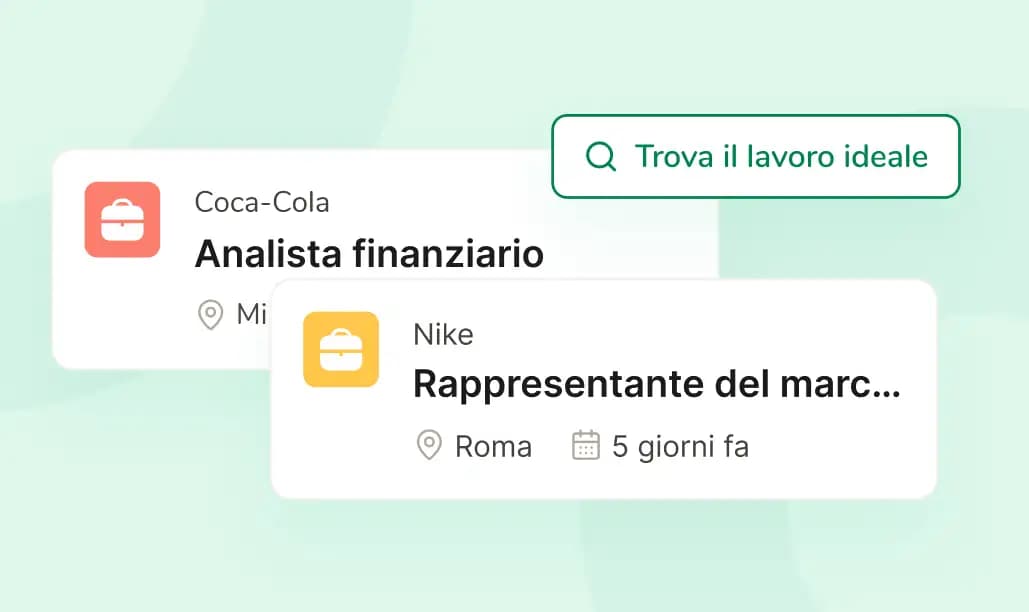1029x612 pixels.
Task: Open the 'Rappresentante del marc...' job title
Action: pos(657,384)
